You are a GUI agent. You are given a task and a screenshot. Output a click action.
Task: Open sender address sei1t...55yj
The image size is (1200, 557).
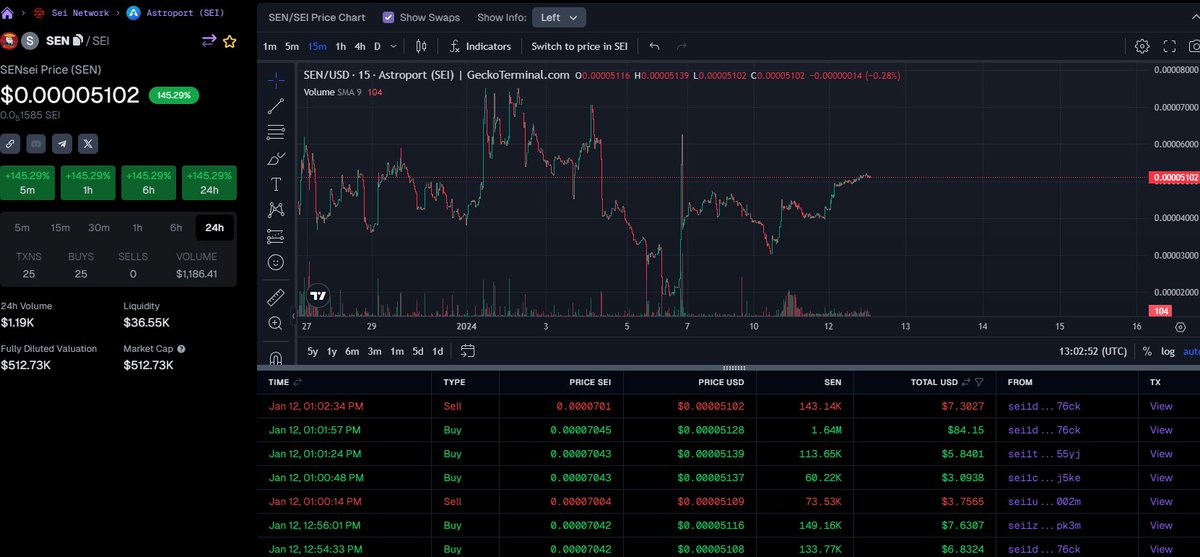tap(1043, 453)
